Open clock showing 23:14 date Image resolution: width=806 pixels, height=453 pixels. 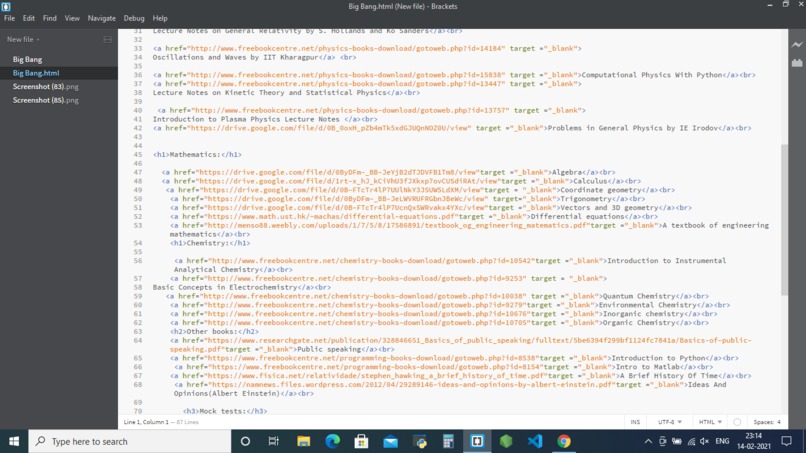click(754, 441)
